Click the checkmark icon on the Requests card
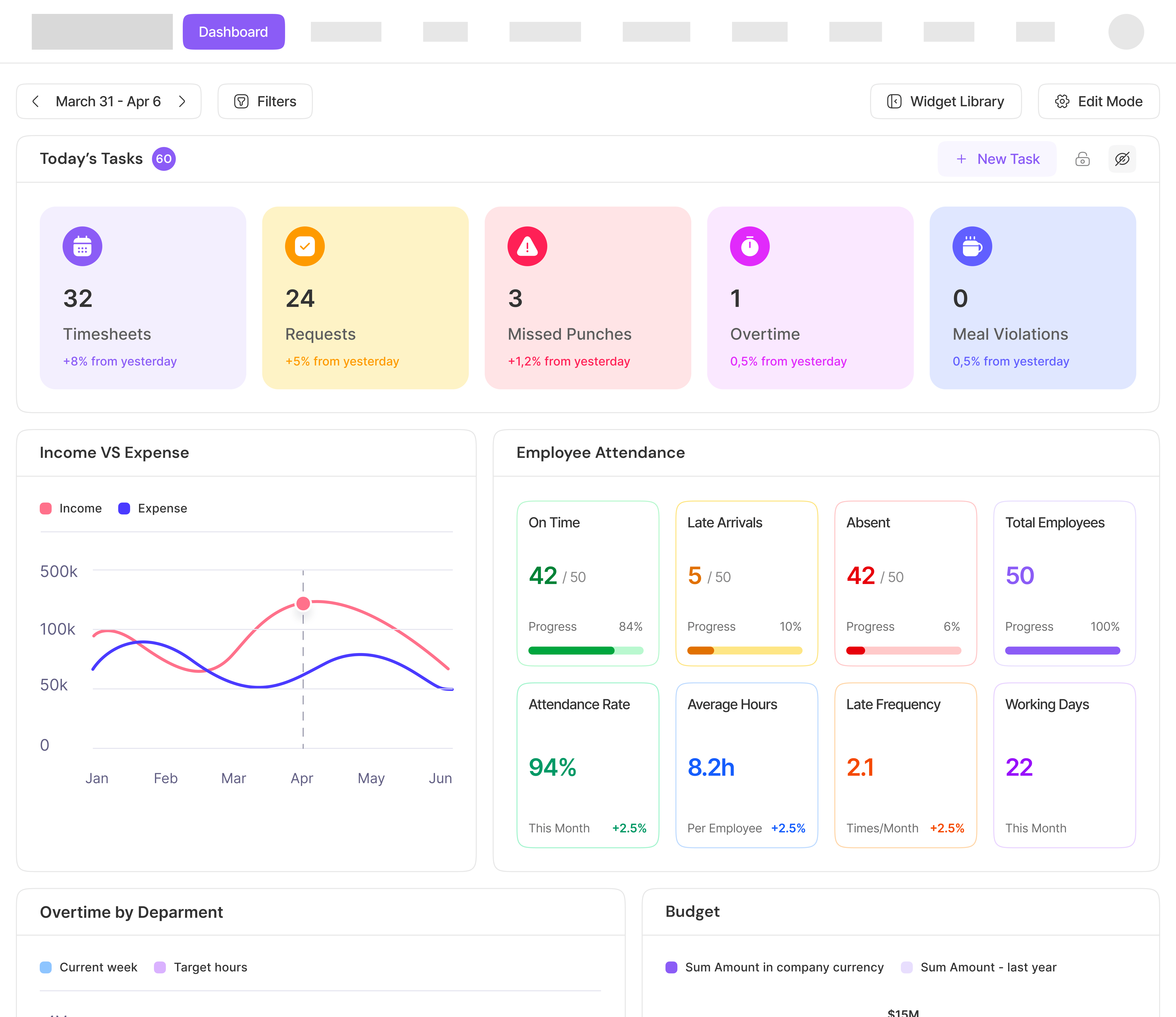Image resolution: width=1176 pixels, height=1017 pixels. pyautogui.click(x=305, y=246)
